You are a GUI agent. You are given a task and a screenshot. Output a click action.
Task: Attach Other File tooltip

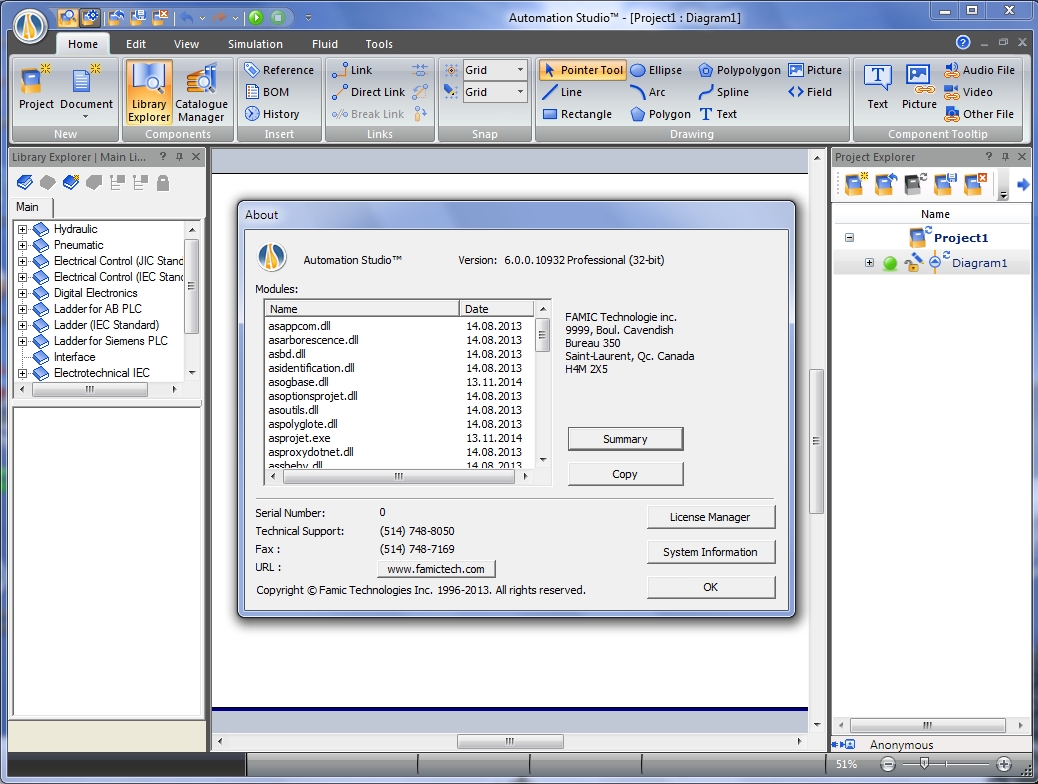point(979,114)
